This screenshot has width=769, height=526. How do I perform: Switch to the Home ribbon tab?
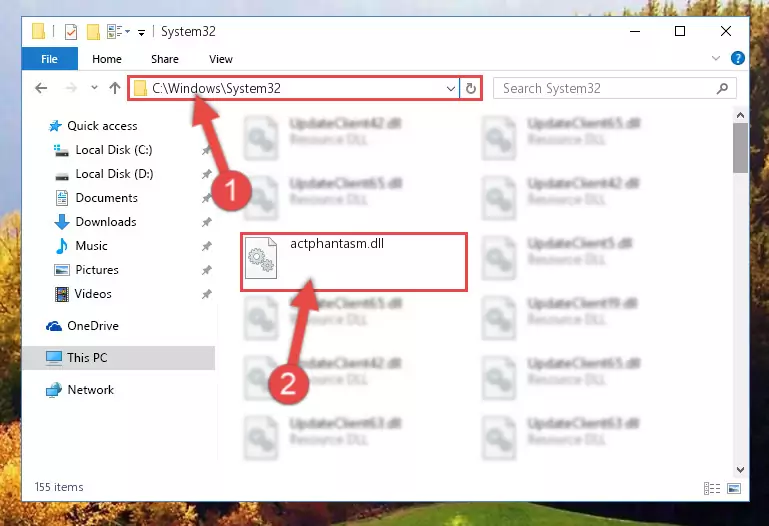(107, 59)
